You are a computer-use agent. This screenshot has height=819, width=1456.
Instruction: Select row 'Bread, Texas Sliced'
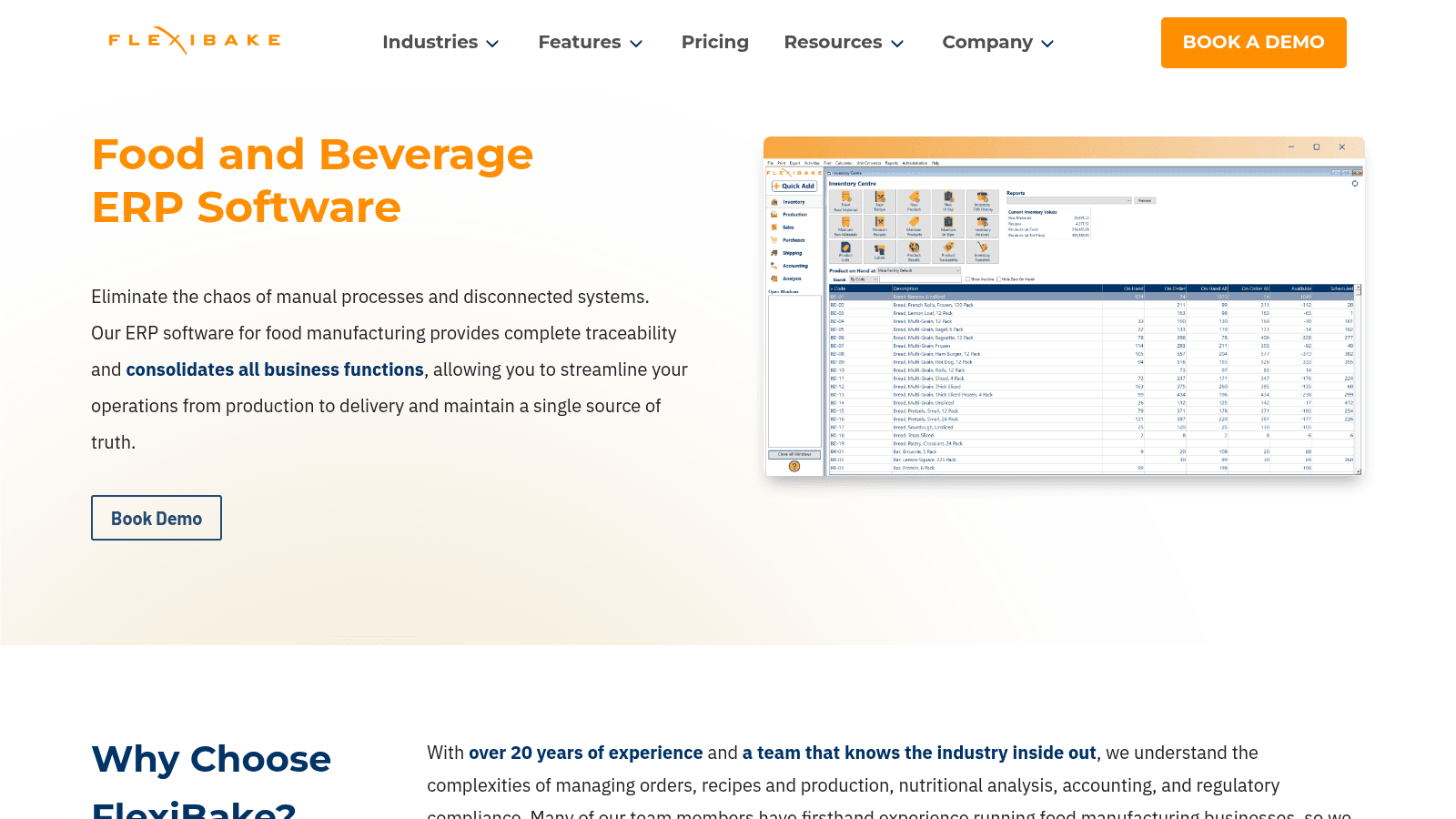pyautogui.click(x=1092, y=435)
